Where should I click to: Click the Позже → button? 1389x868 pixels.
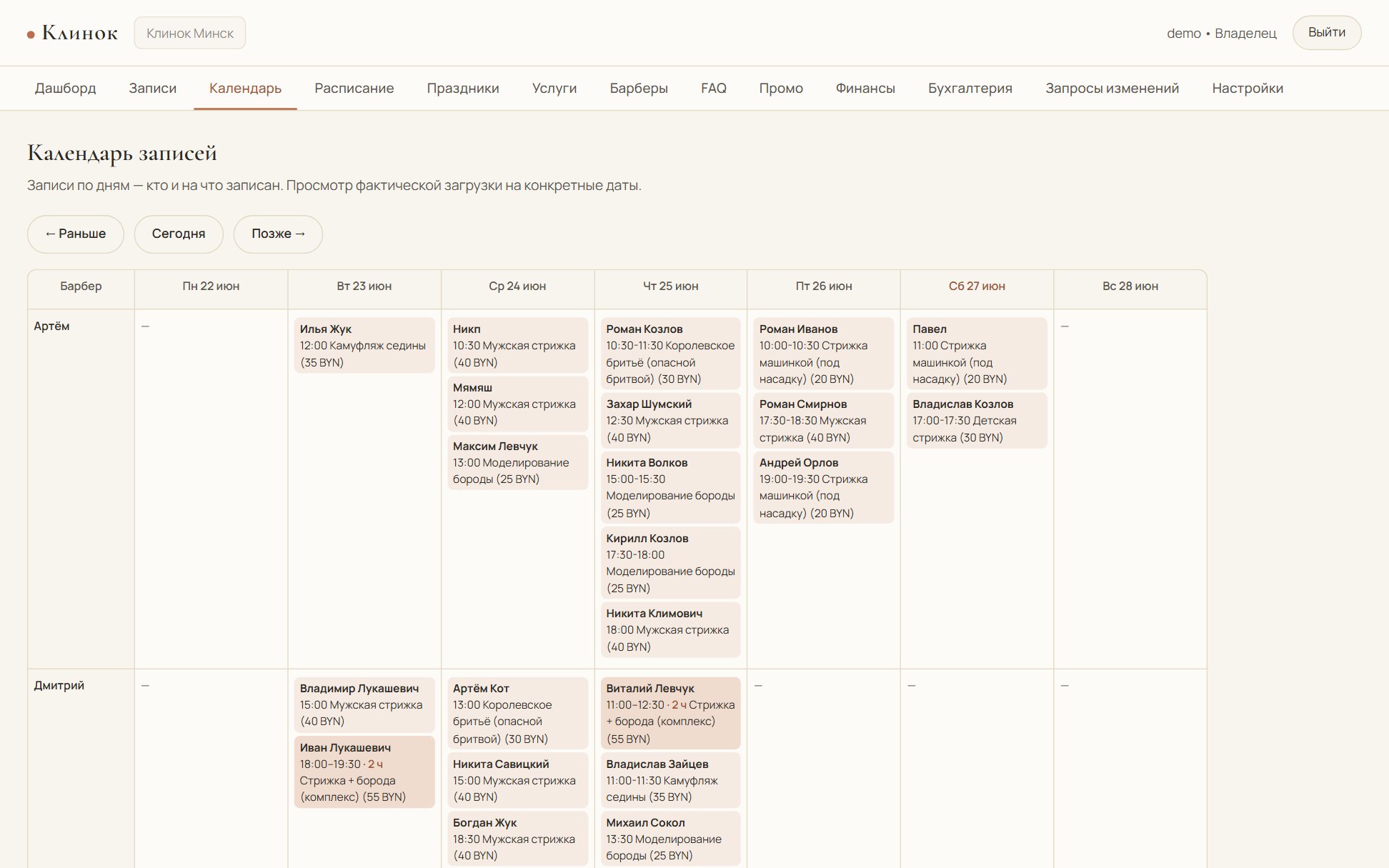(279, 234)
